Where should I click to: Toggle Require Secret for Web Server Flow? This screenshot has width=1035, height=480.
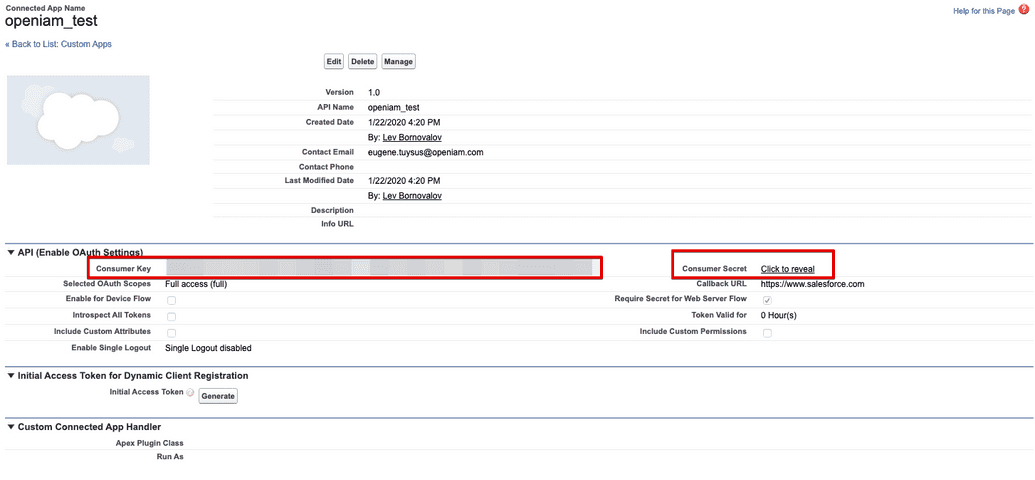click(x=767, y=300)
